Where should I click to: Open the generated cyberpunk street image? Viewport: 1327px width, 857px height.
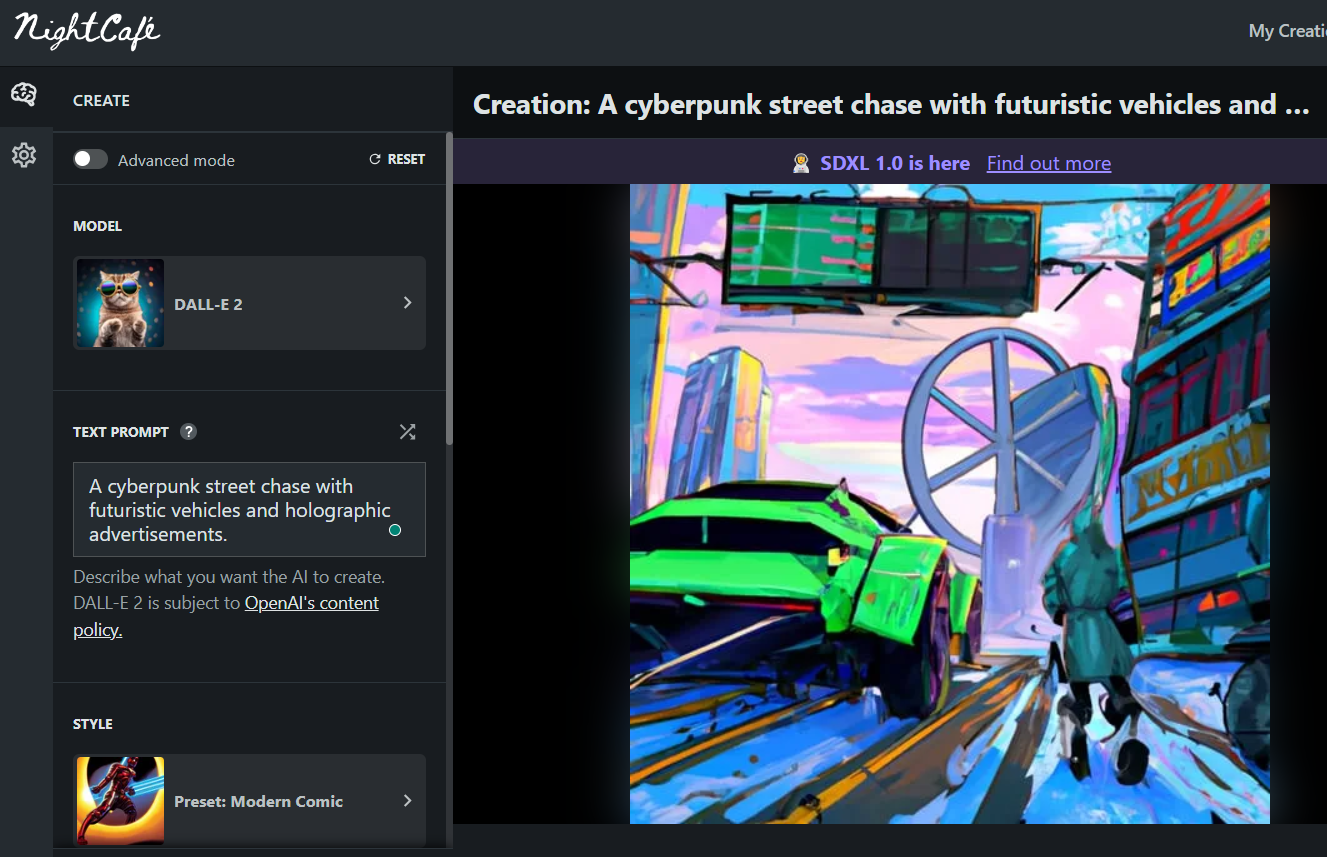coord(949,503)
